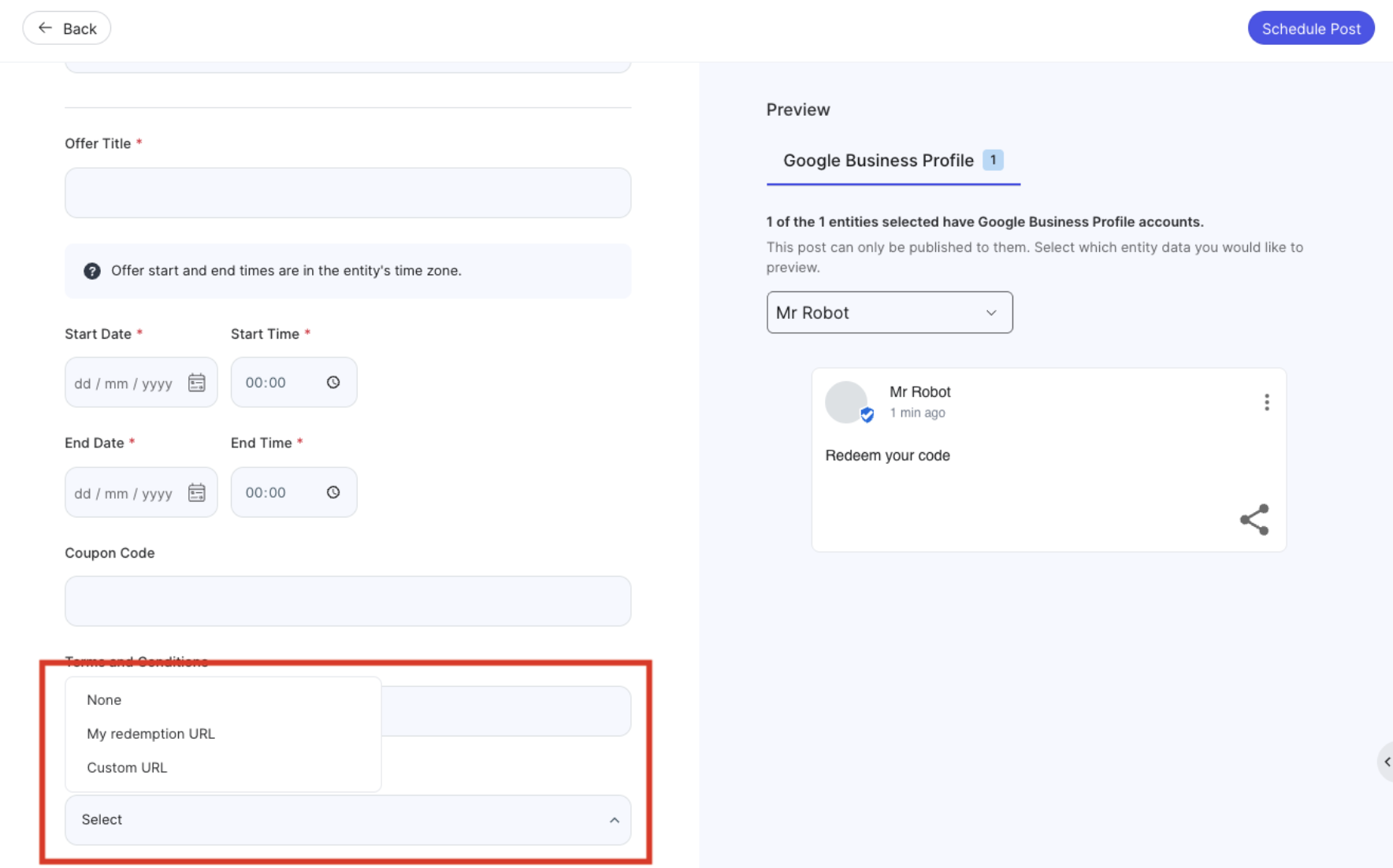
Task: Click the 'Redeem your code' preview text
Action: click(887, 456)
